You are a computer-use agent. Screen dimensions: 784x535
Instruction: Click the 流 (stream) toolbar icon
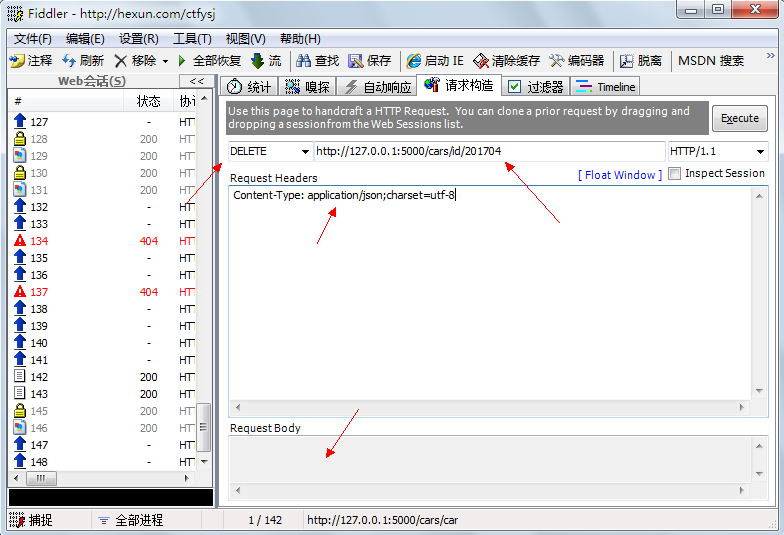(x=257, y=61)
